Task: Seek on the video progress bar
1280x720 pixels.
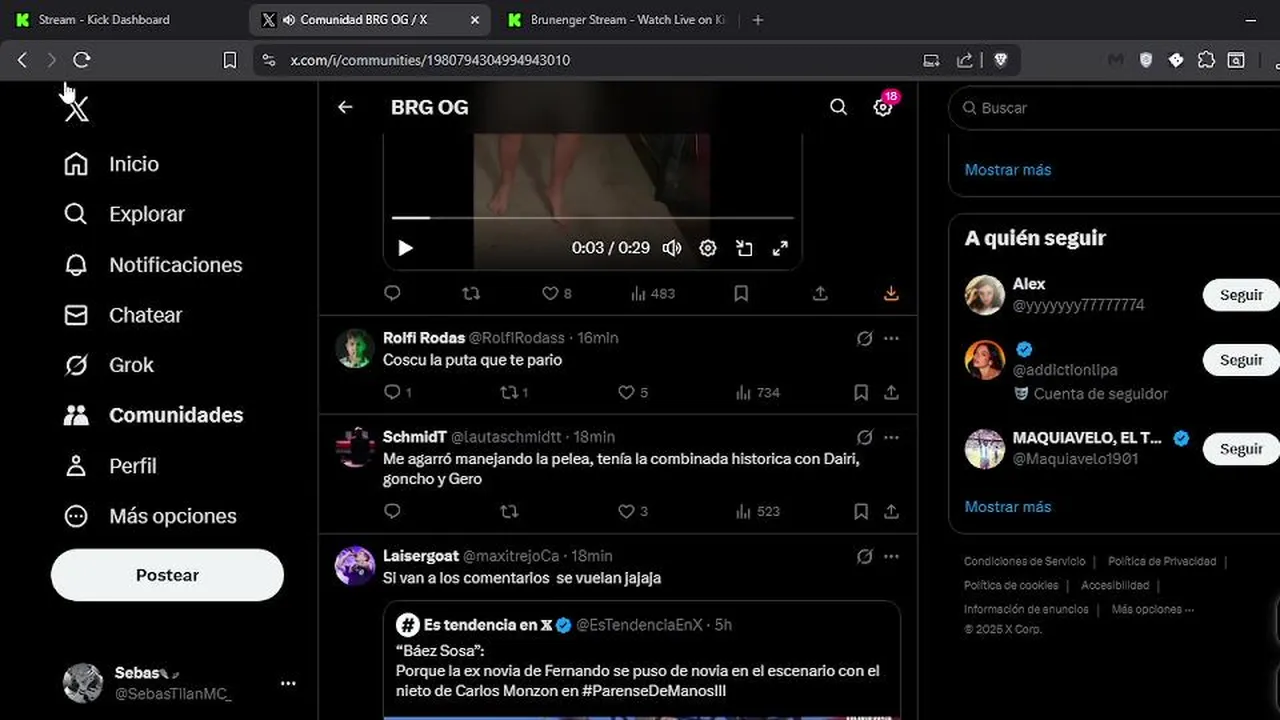Action: coord(592,217)
